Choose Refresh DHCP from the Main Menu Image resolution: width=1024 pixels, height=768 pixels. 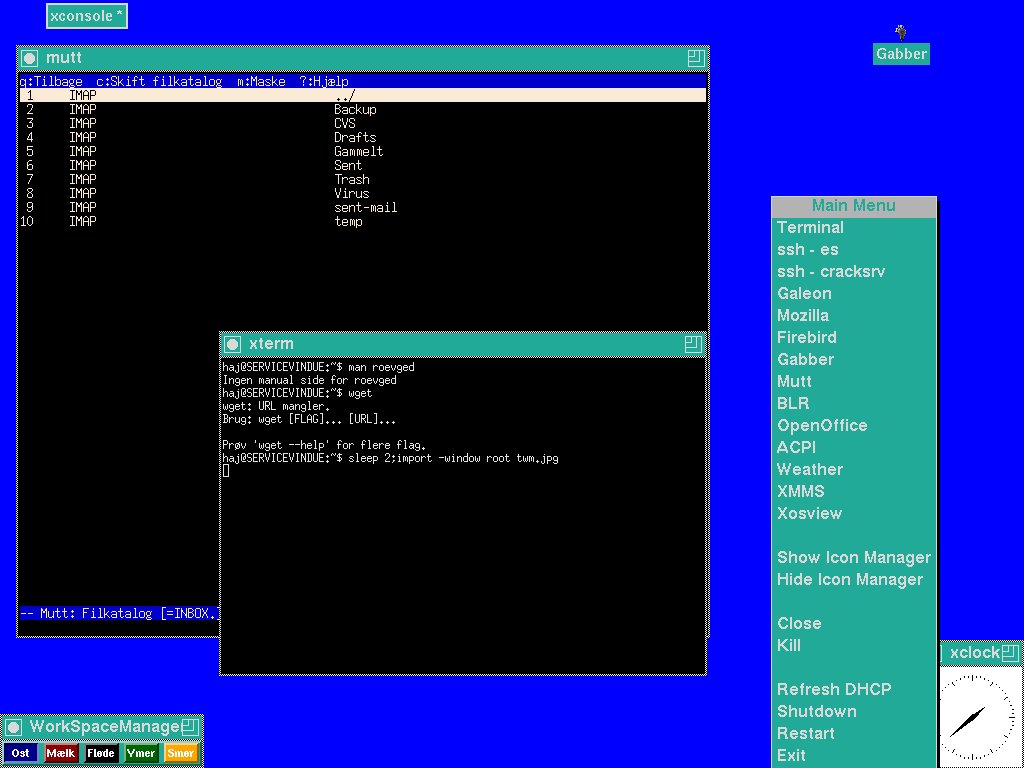[x=833, y=690]
